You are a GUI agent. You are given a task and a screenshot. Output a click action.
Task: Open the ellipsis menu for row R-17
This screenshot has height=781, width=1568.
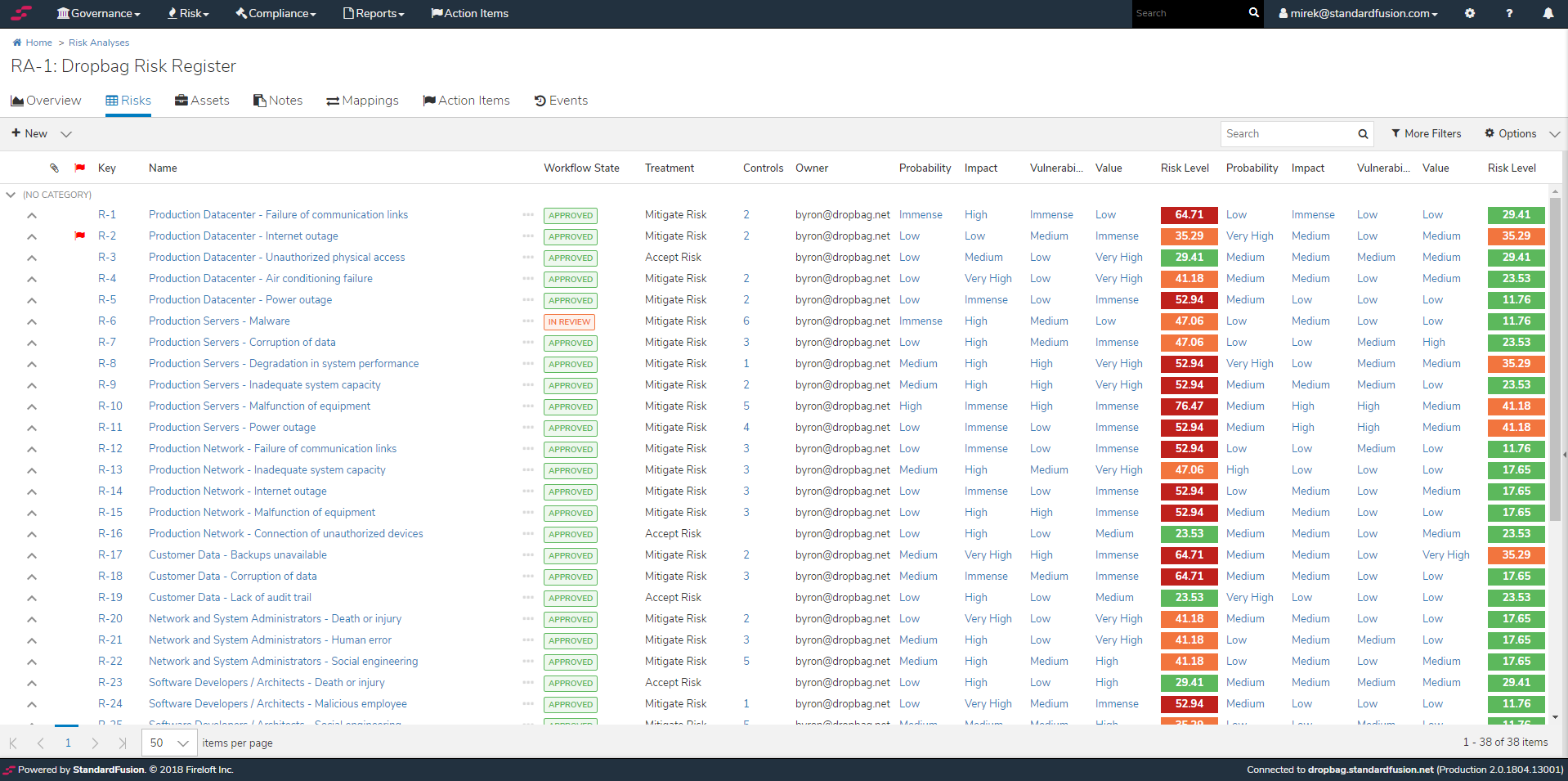(528, 554)
